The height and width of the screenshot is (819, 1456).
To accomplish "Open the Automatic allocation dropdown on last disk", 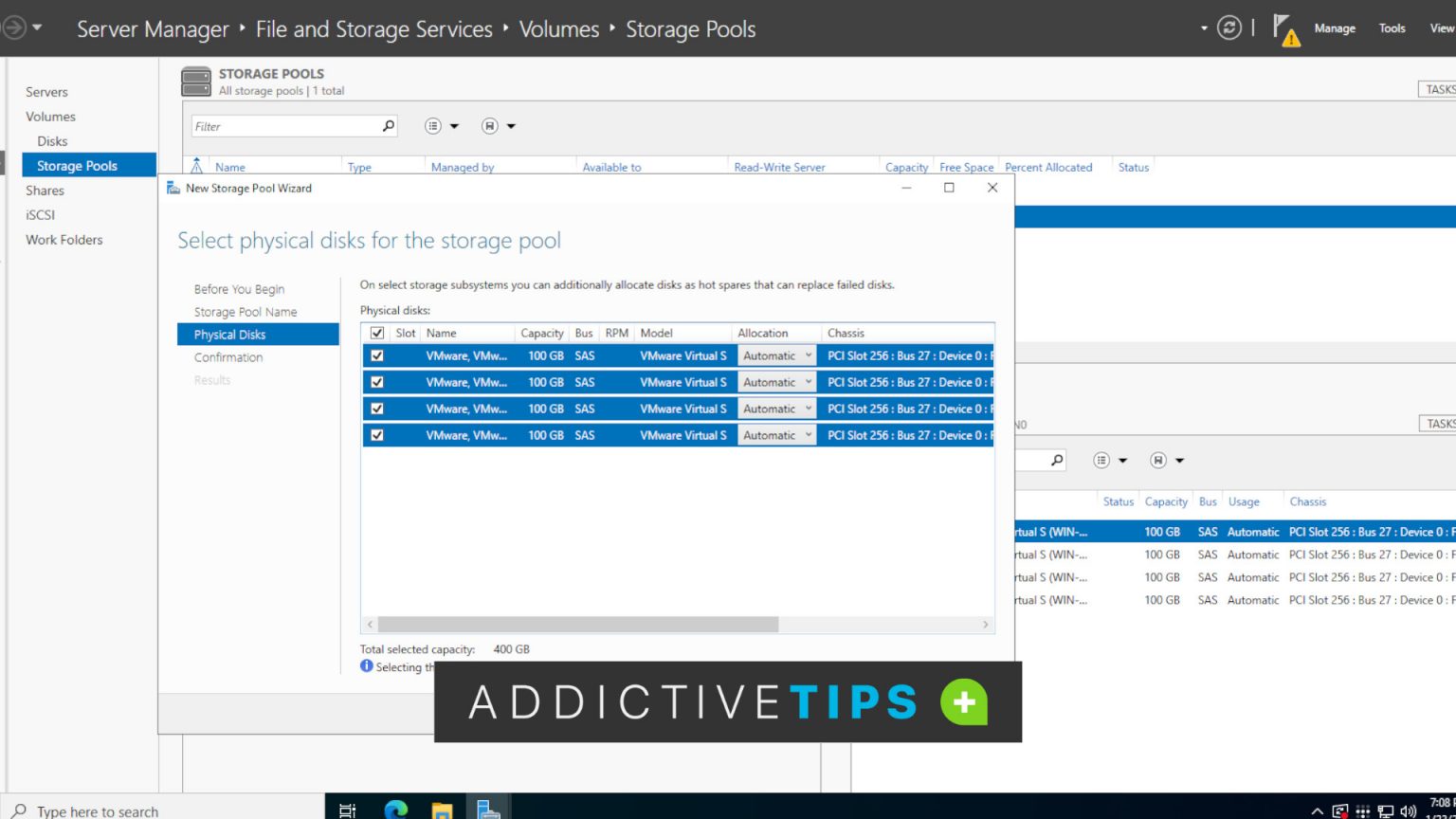I will [807, 434].
